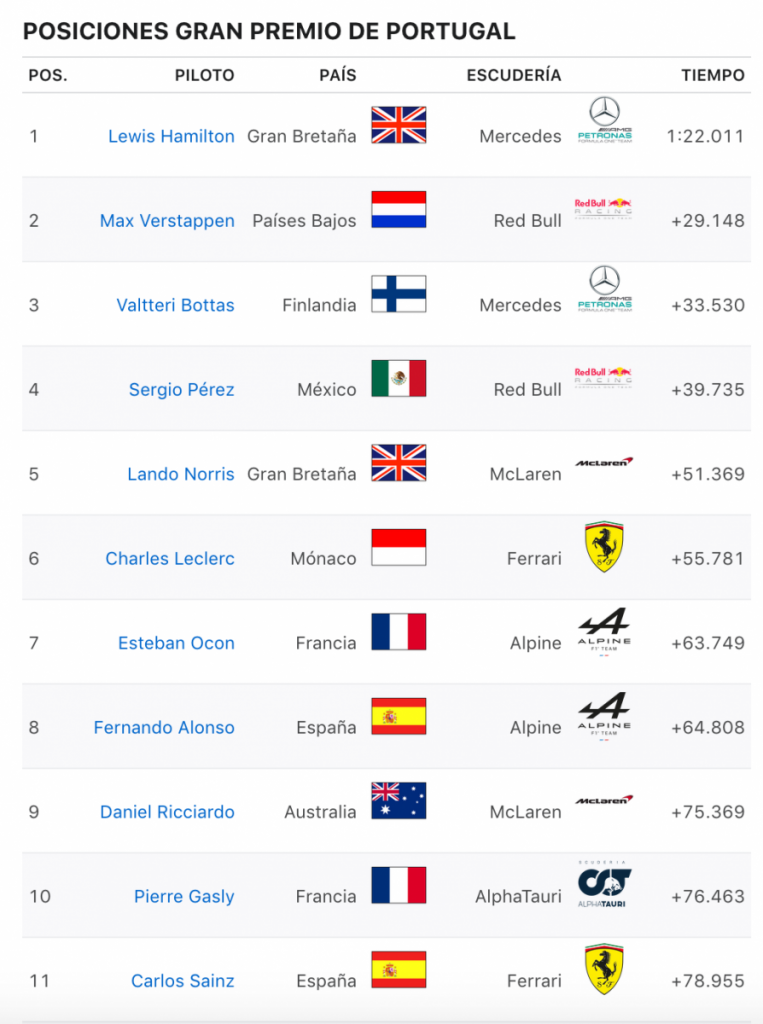Click Ferrari logo in Charles Leclerc's row
Image resolution: width=763 pixels, height=1024 pixels.
tap(604, 547)
